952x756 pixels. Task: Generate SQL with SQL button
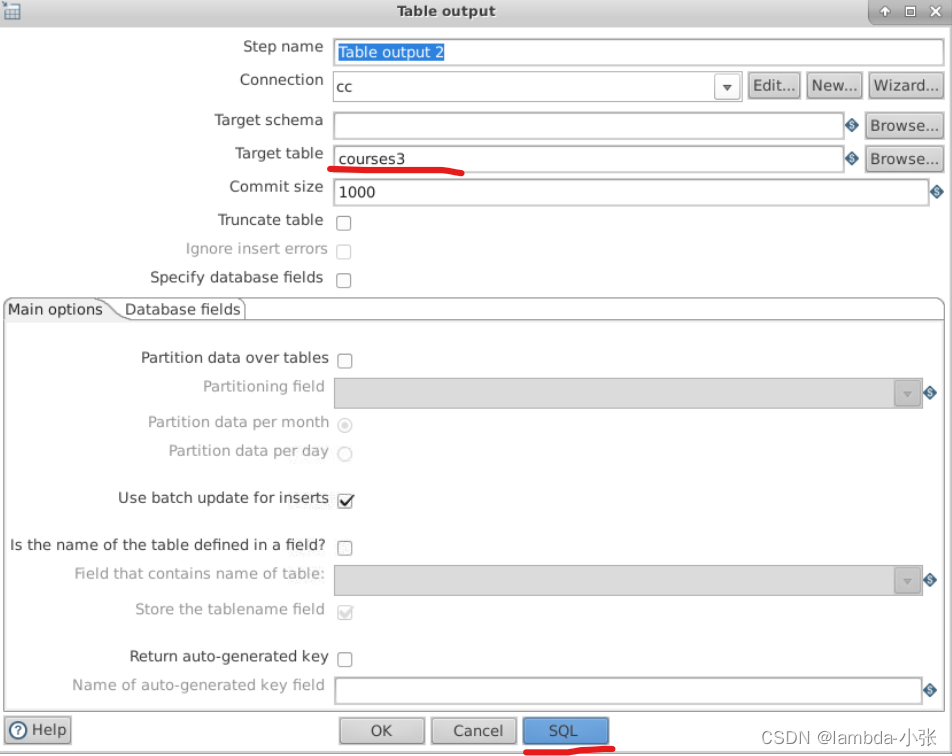click(x=566, y=730)
